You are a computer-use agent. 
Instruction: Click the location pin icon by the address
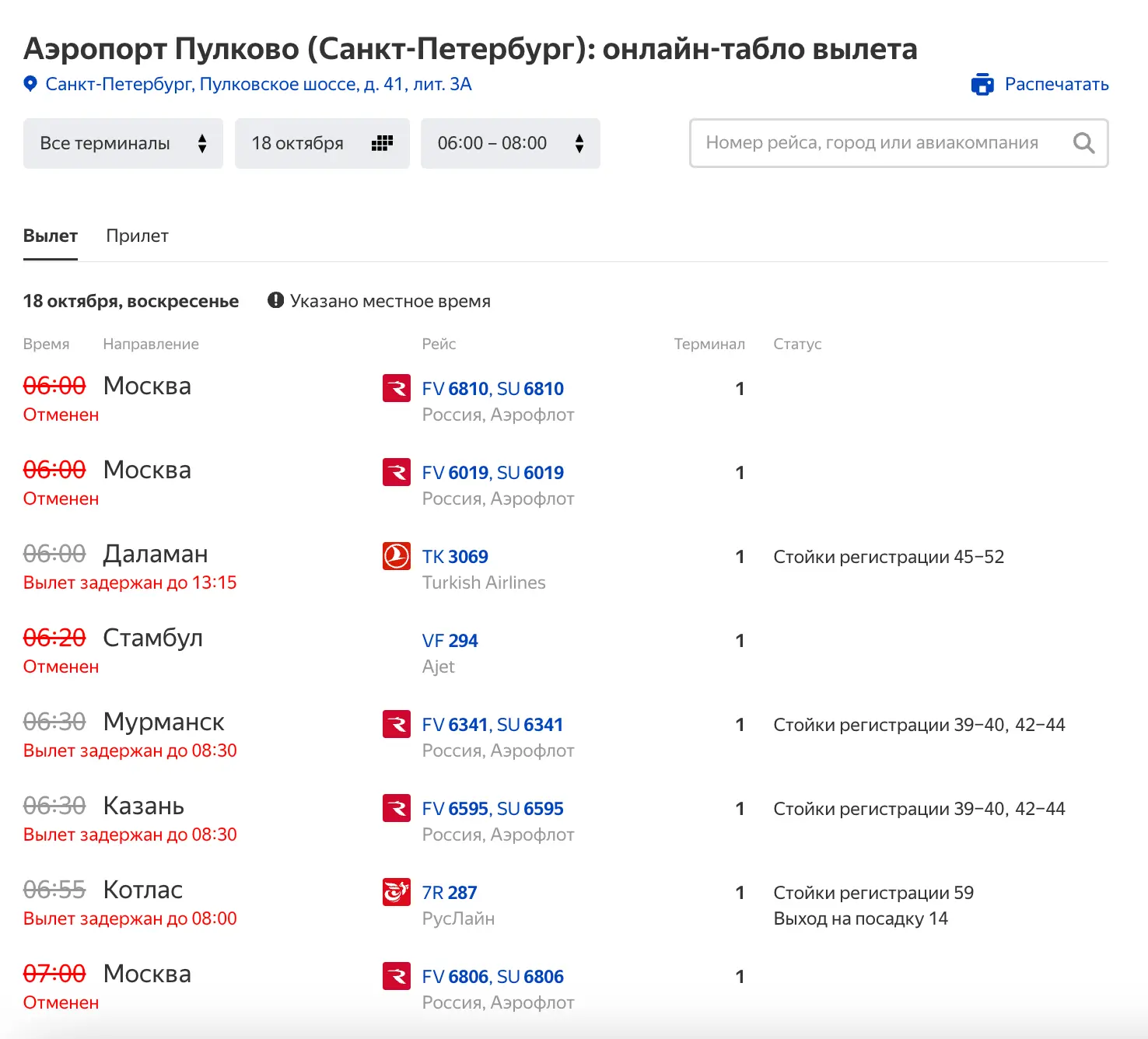30,84
